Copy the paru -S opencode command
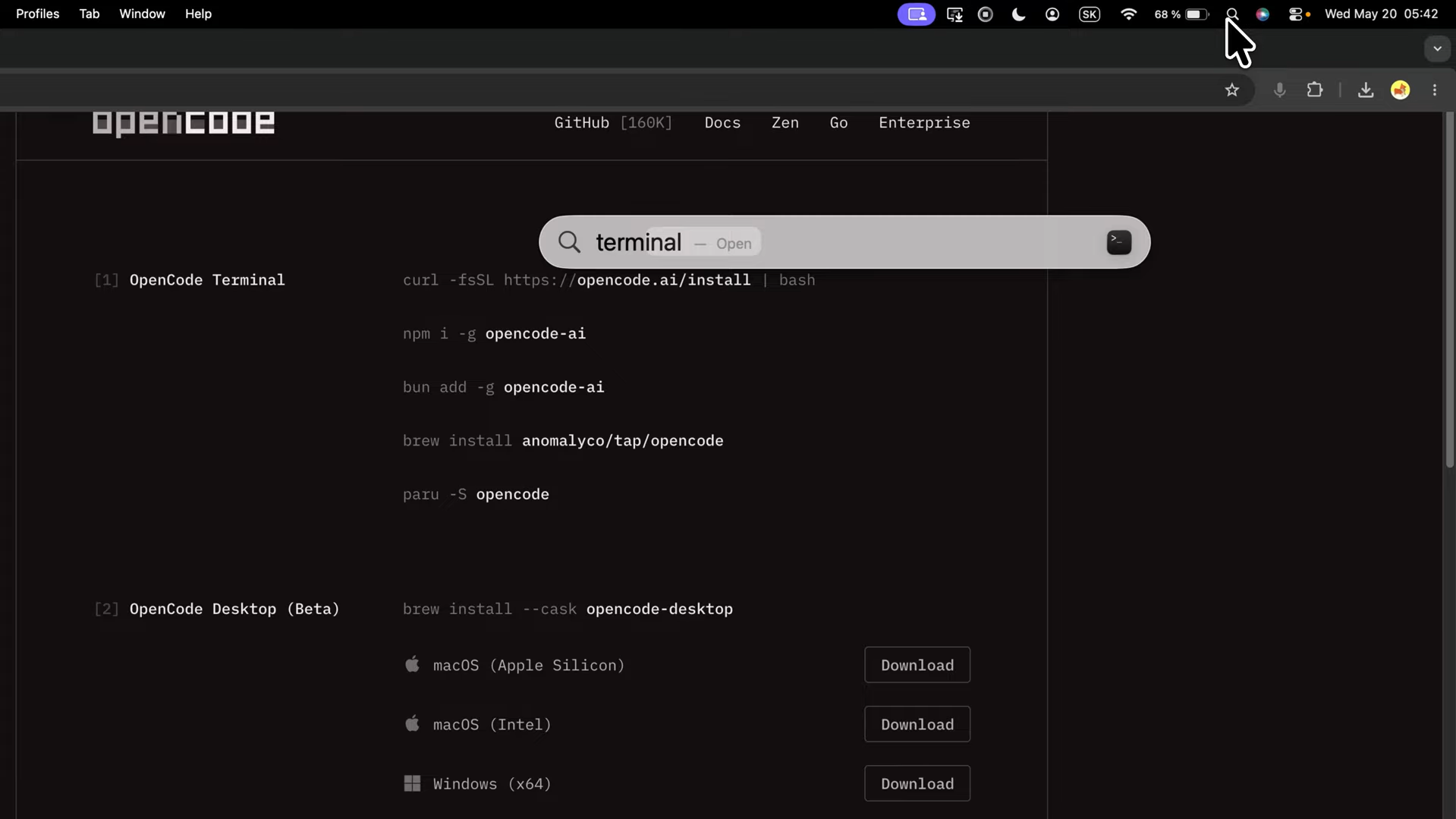Viewport: 1456px width, 819px height. point(476,494)
